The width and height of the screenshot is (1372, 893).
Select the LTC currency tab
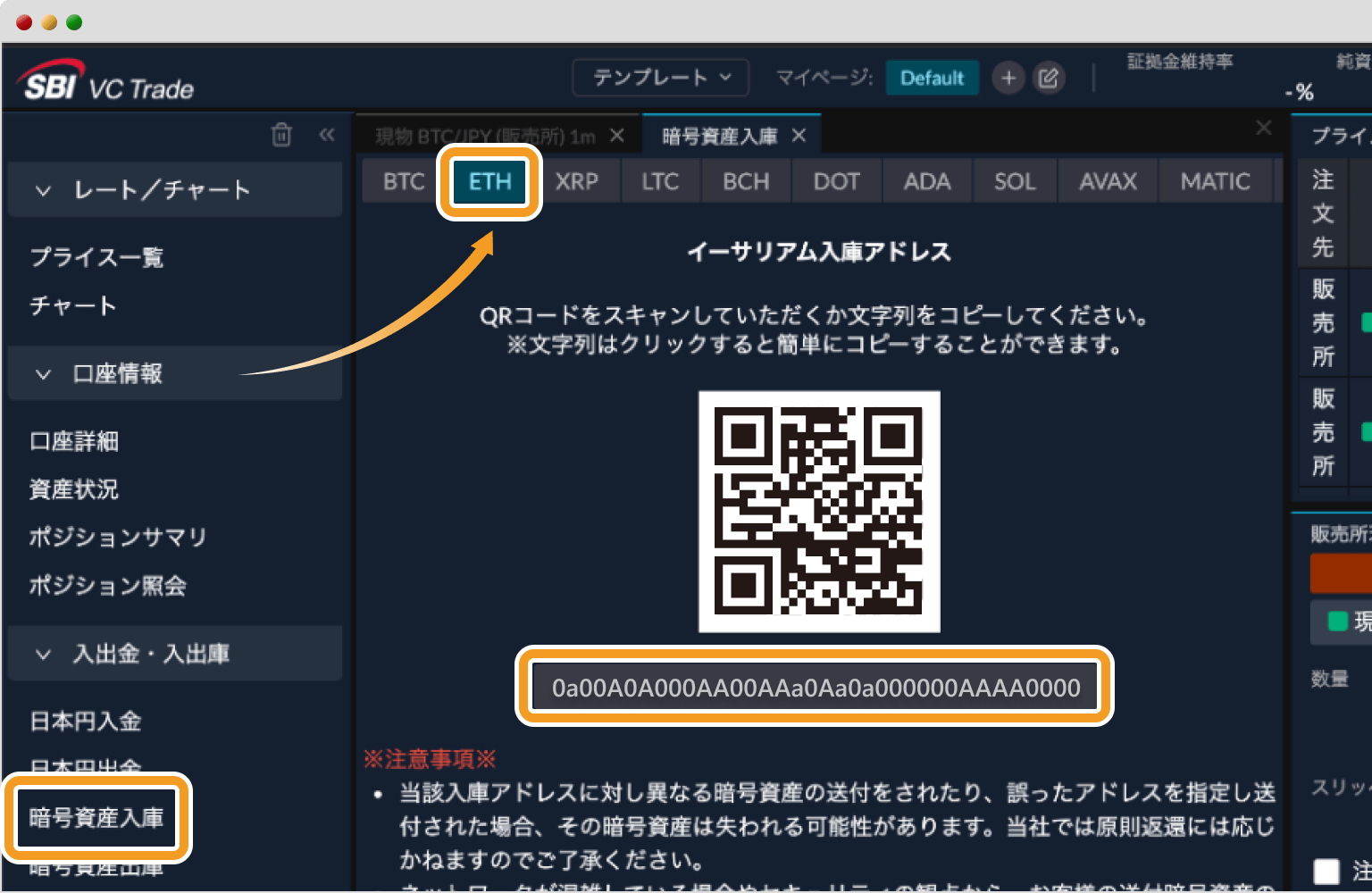660,181
